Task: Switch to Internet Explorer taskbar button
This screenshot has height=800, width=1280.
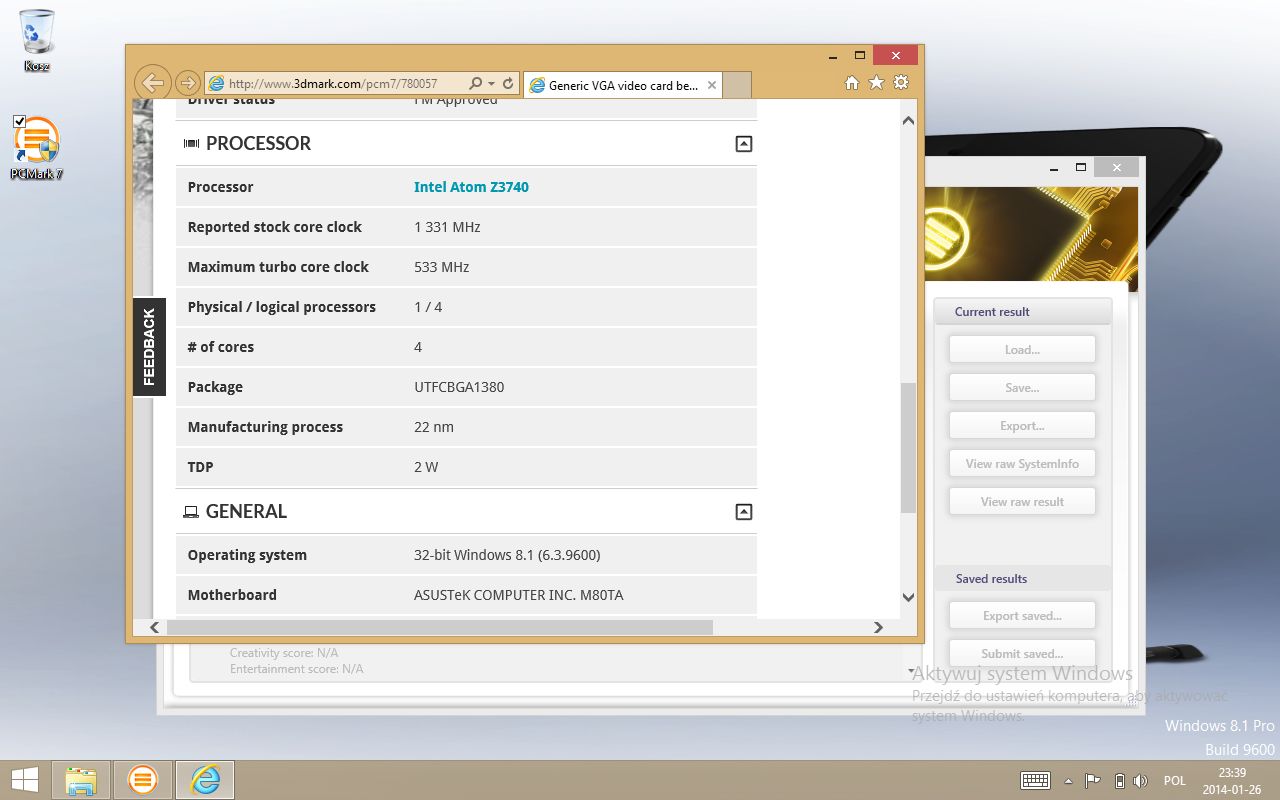Action: click(205, 780)
